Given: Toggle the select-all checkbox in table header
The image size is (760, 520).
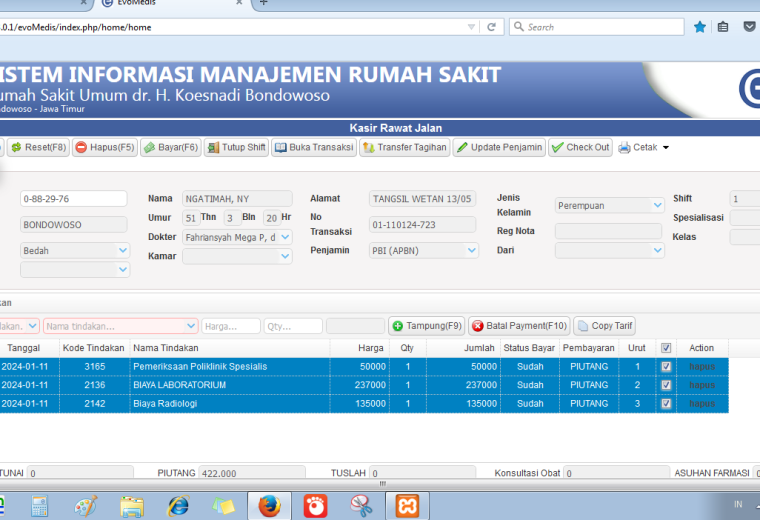Looking at the screenshot, I should (666, 348).
